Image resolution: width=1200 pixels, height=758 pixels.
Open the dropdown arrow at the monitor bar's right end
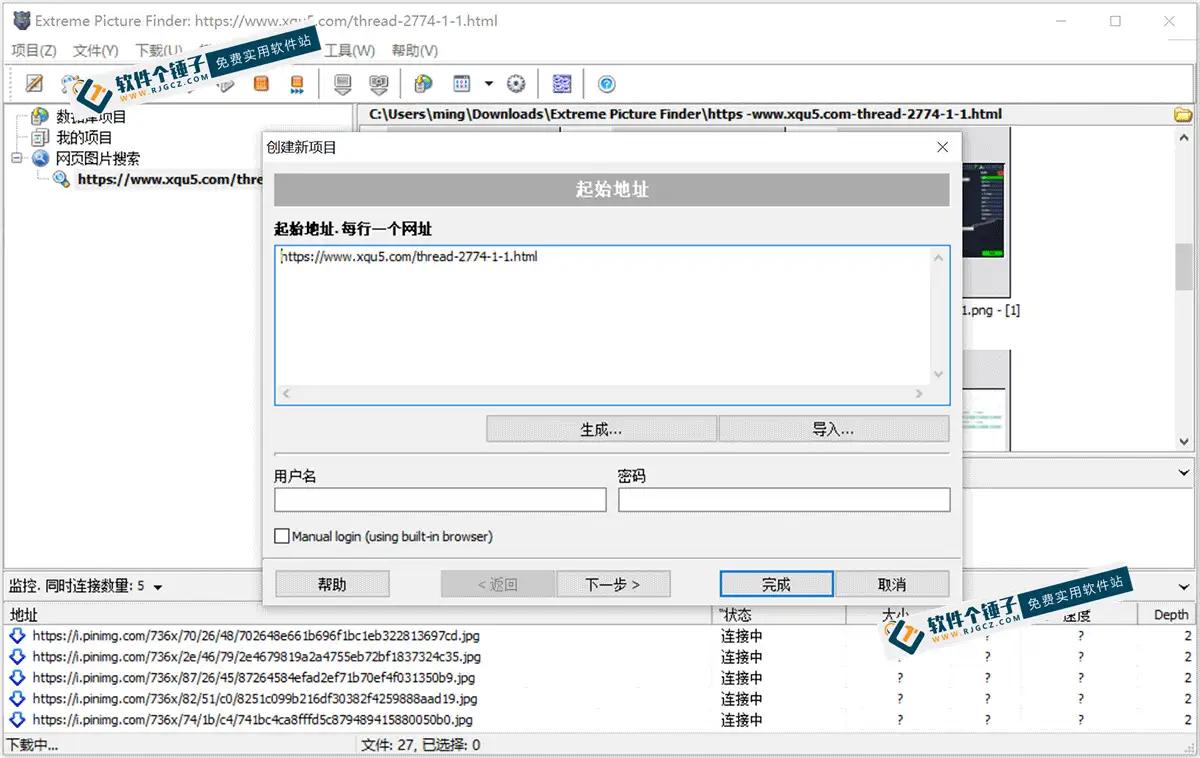[1183, 586]
